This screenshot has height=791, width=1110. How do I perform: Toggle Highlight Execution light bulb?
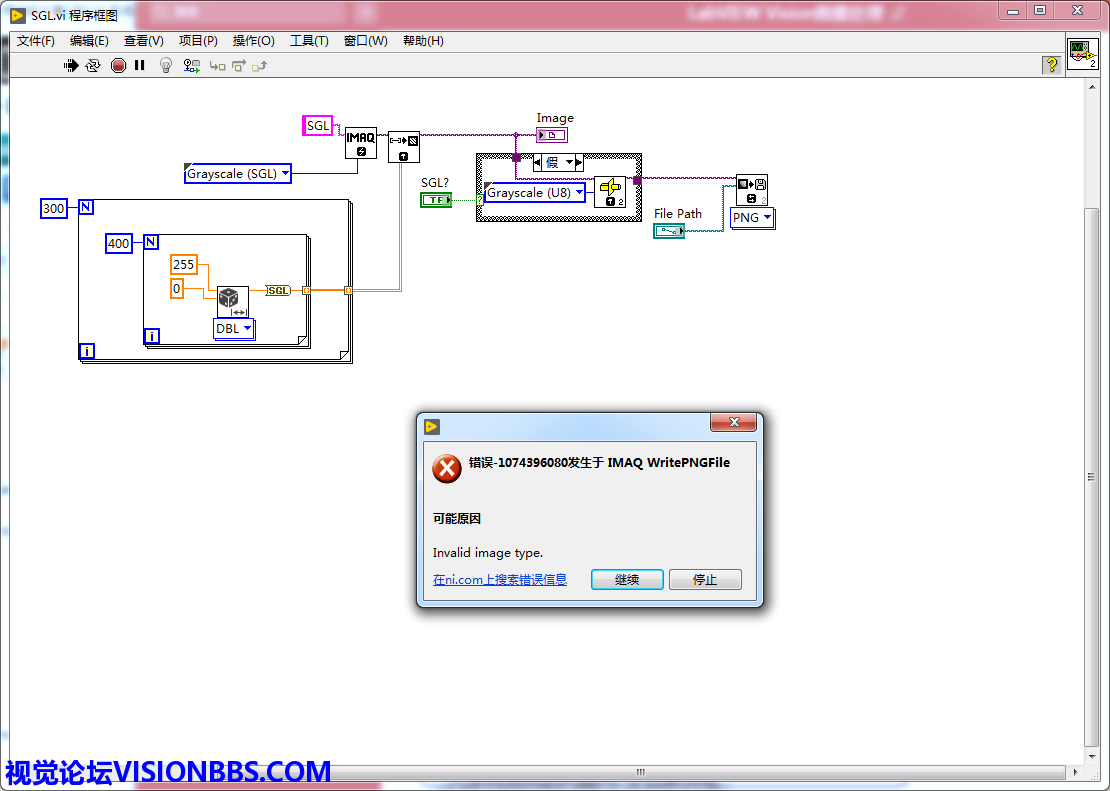pos(166,65)
